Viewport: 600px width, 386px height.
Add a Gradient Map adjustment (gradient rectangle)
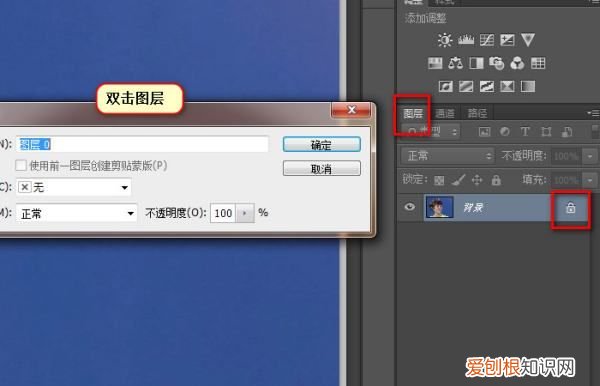tap(528, 86)
